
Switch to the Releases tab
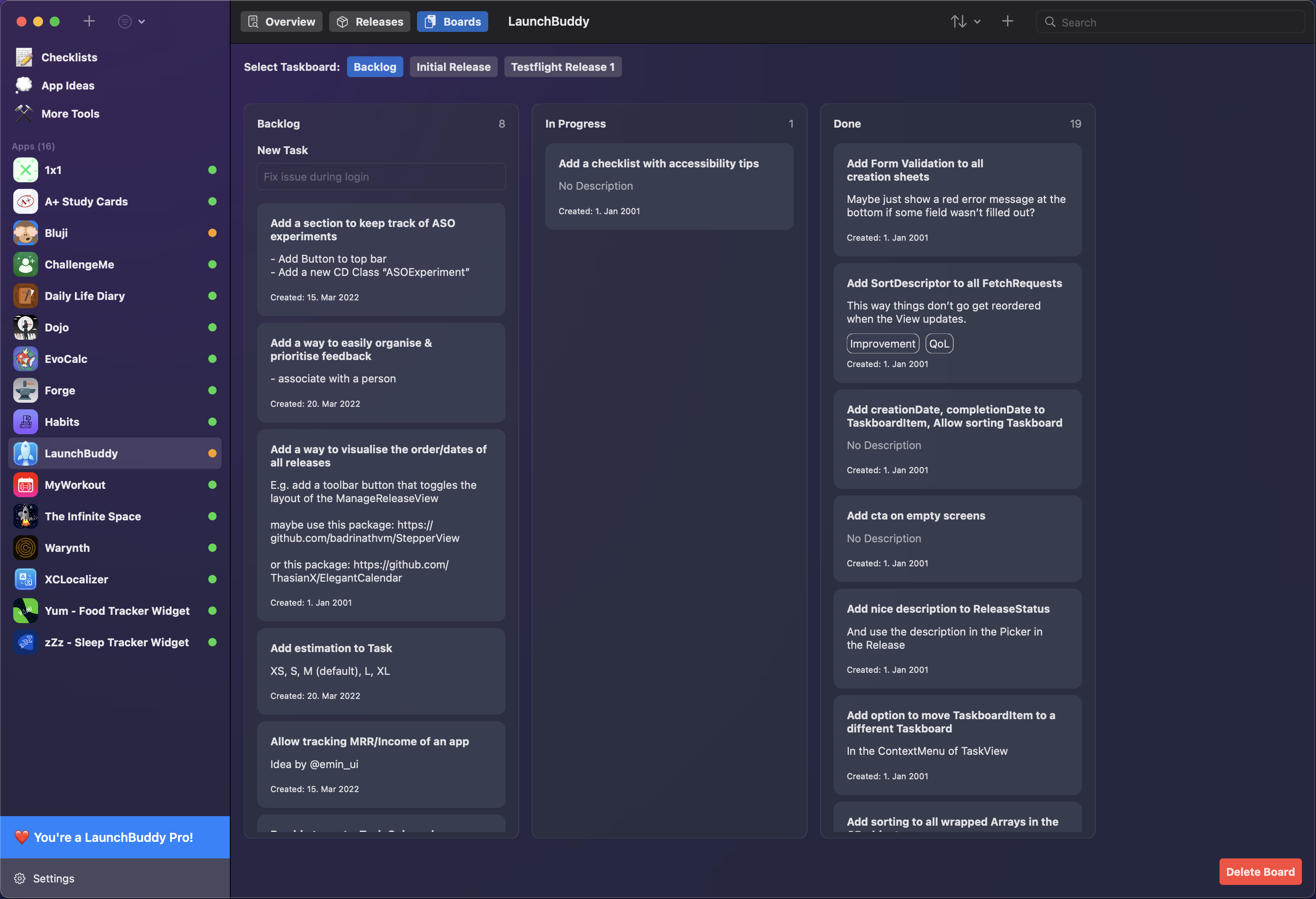[x=370, y=22]
